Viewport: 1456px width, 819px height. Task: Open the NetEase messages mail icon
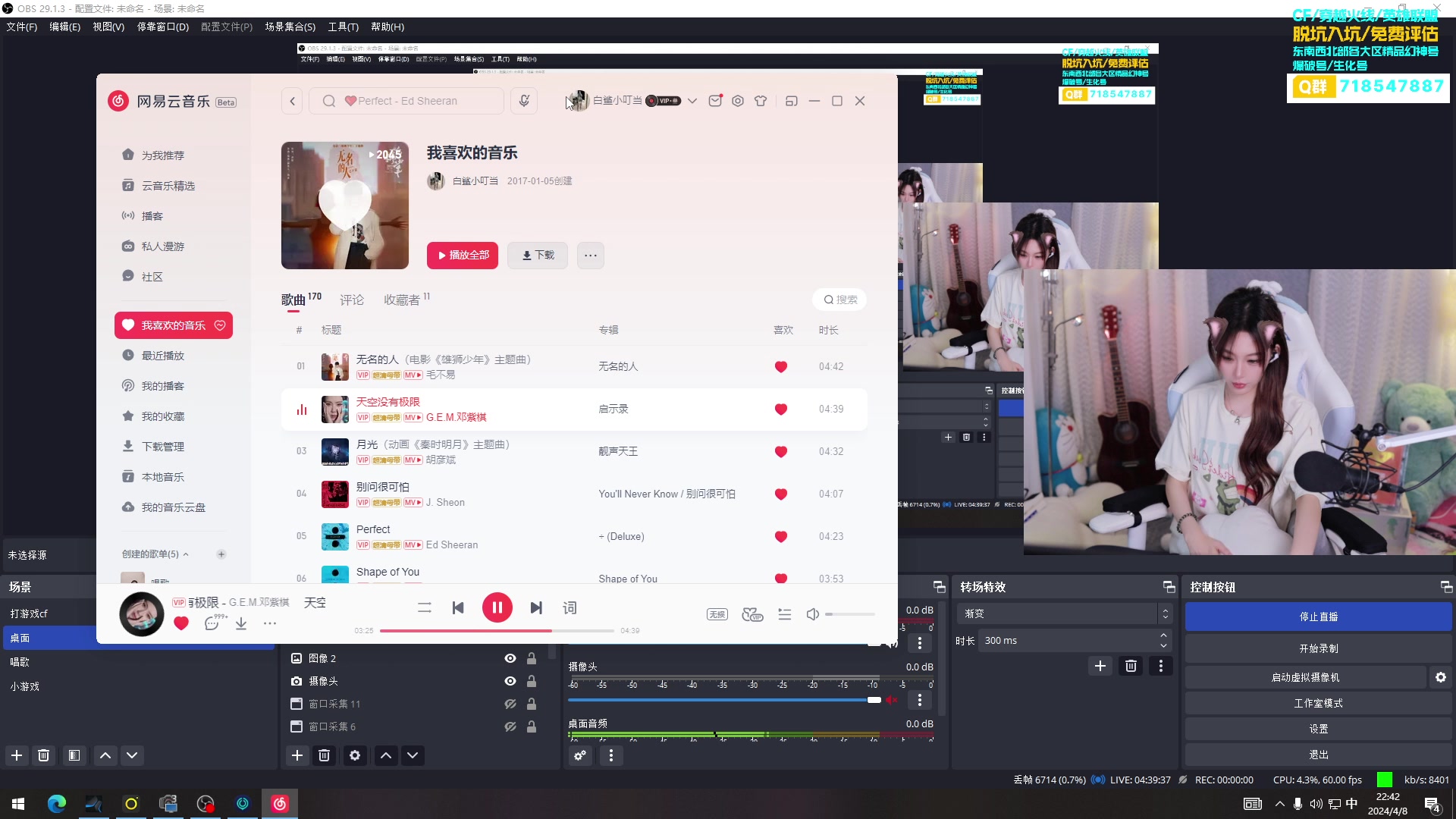tap(715, 101)
